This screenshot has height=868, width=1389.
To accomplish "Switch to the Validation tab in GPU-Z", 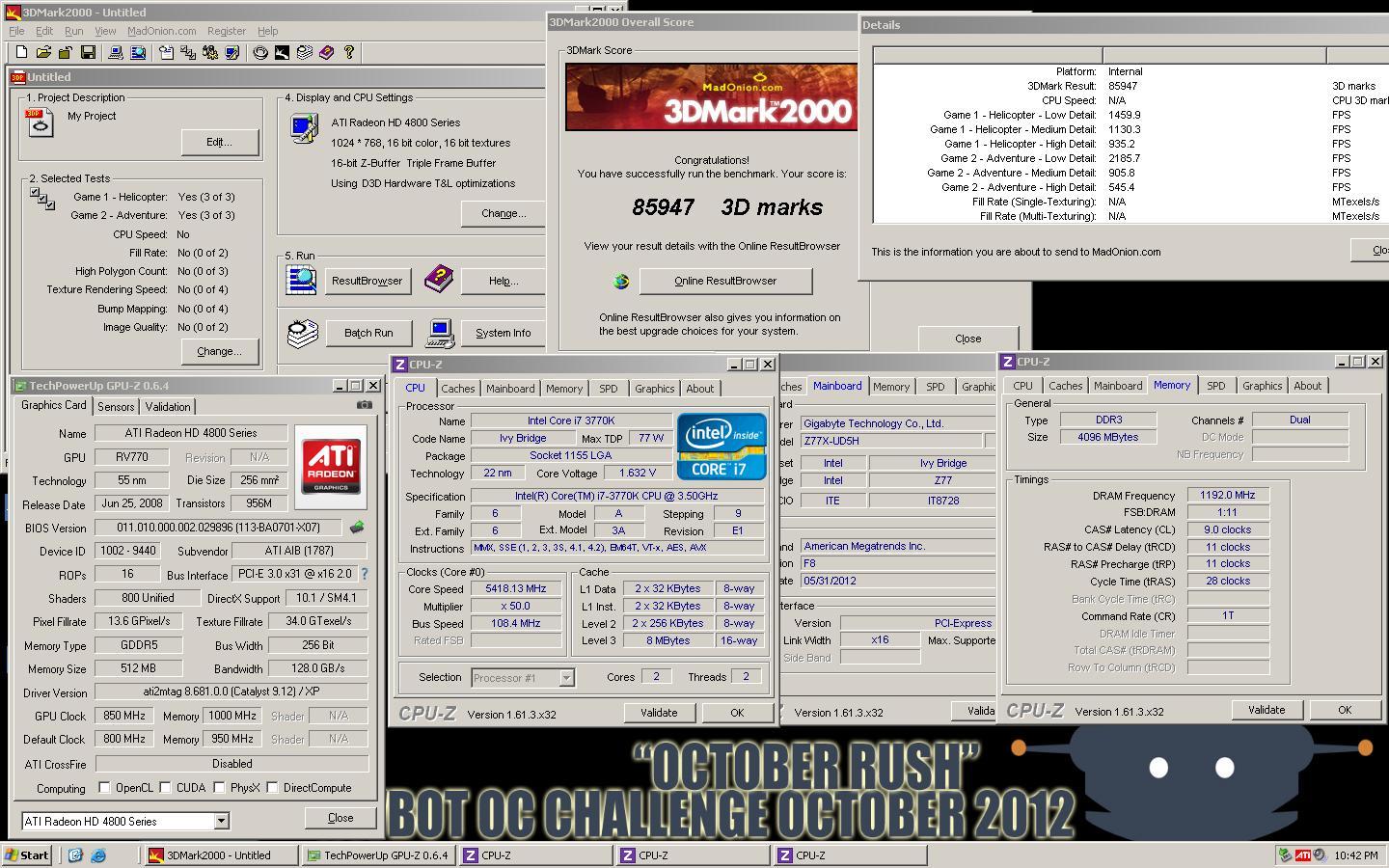I will pos(168,407).
